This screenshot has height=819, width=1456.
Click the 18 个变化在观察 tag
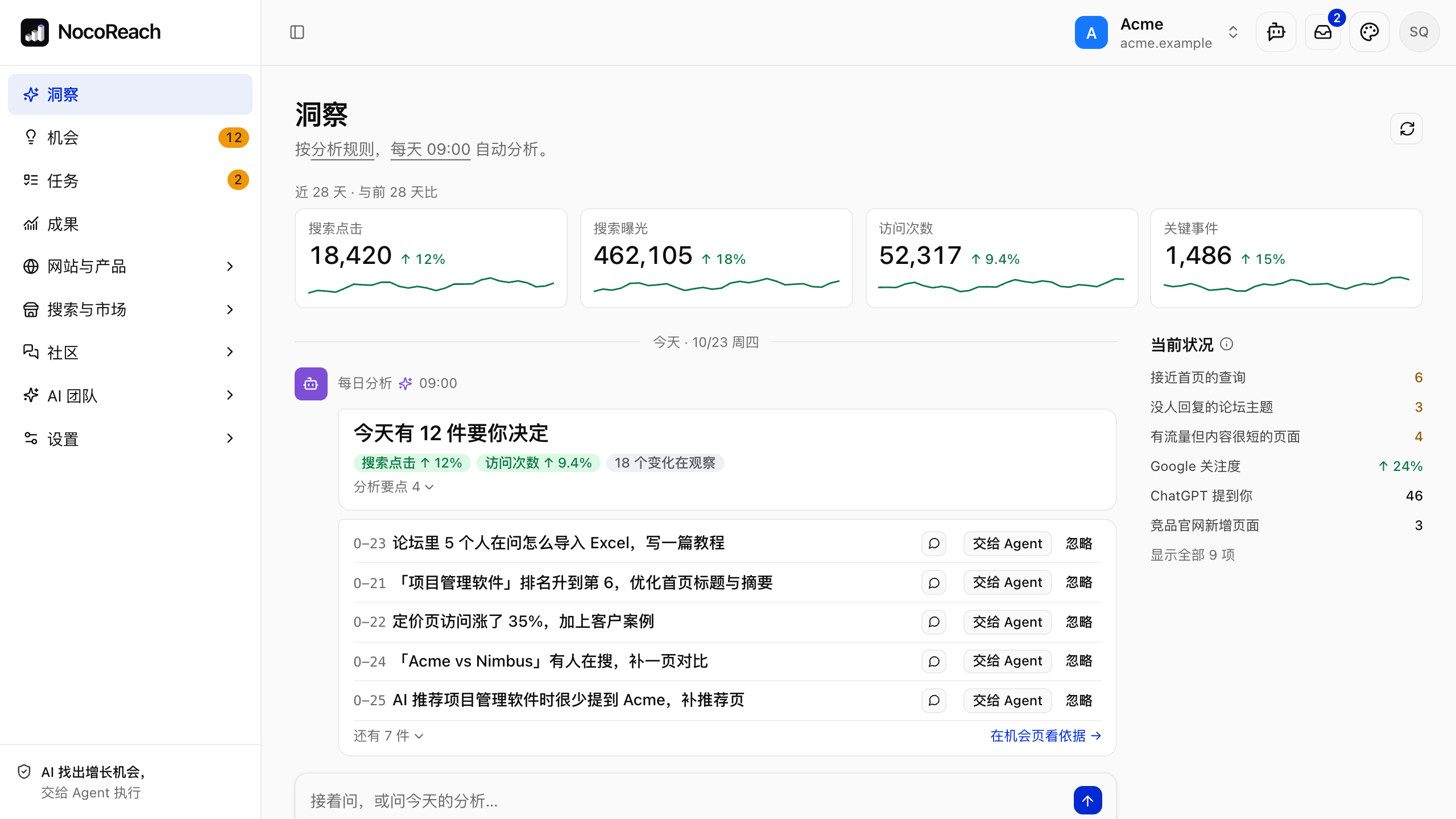tap(665, 463)
